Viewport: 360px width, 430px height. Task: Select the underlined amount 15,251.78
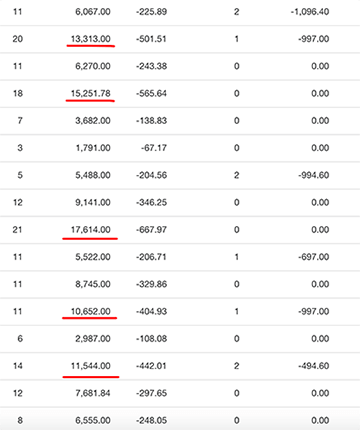coord(90,93)
